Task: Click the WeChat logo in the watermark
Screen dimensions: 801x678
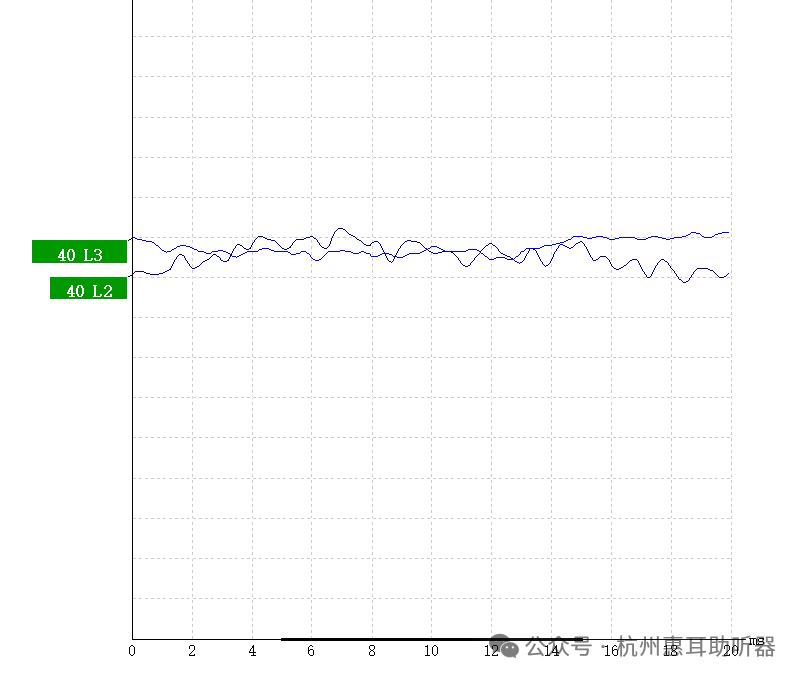Action: tap(510, 648)
